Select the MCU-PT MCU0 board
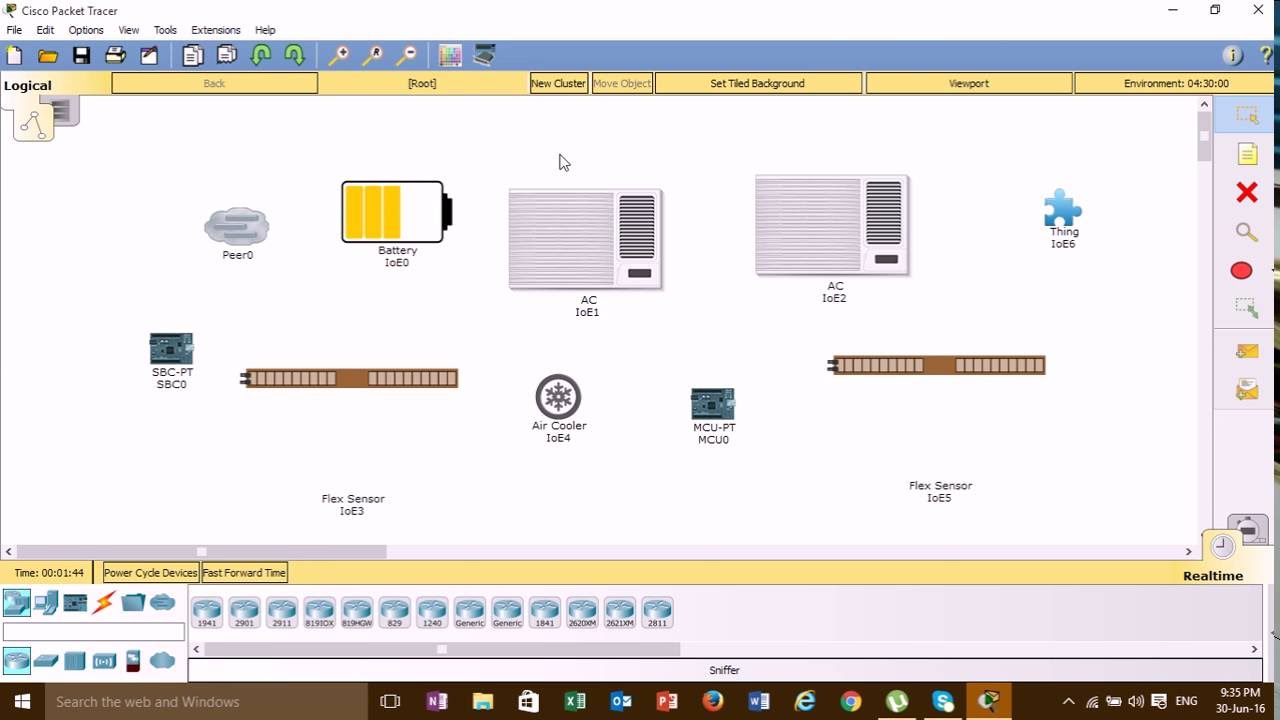The width and height of the screenshot is (1280, 720). point(713,404)
